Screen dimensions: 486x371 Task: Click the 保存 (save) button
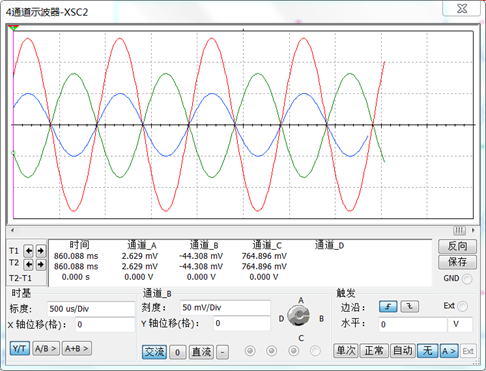(457, 262)
